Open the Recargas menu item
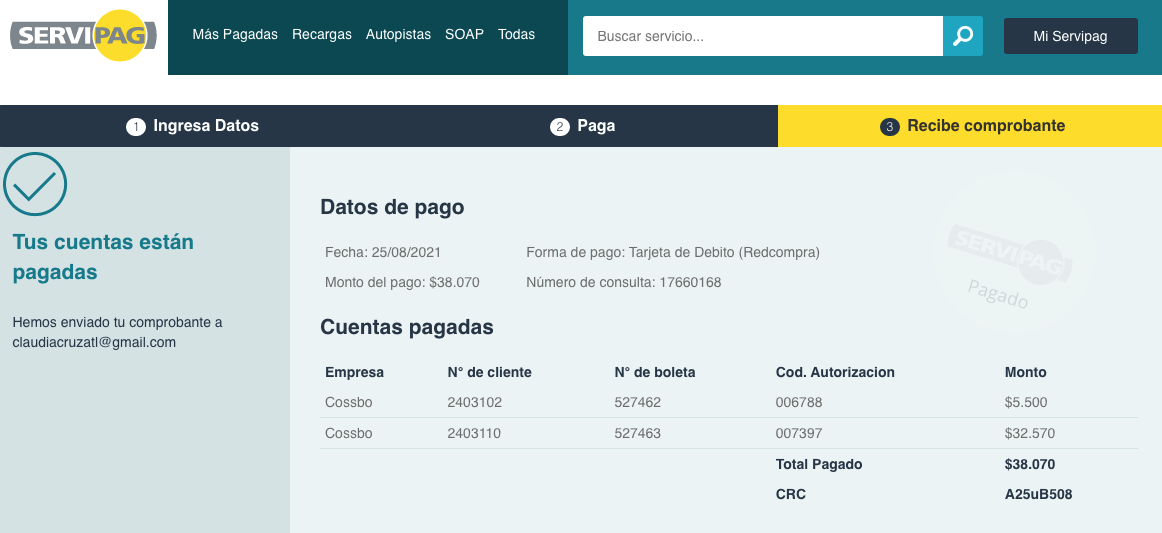Viewport: 1162px width, 533px height. tap(322, 34)
